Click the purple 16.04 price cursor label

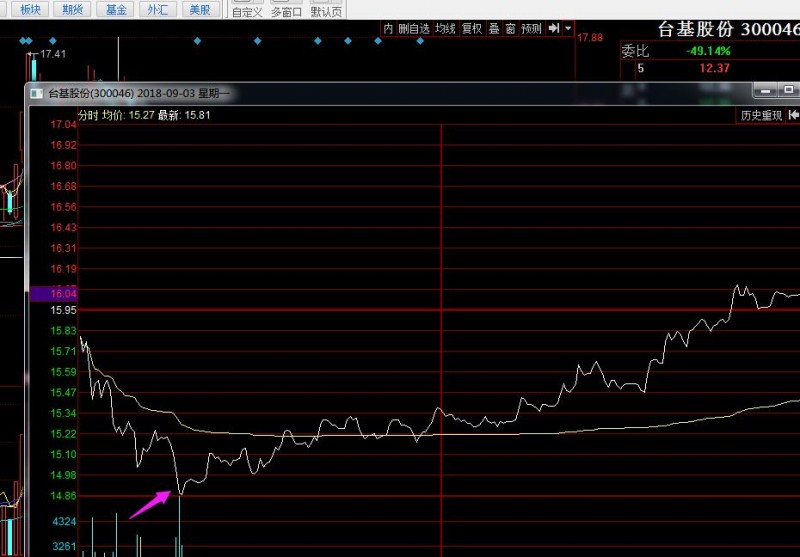pos(53,294)
